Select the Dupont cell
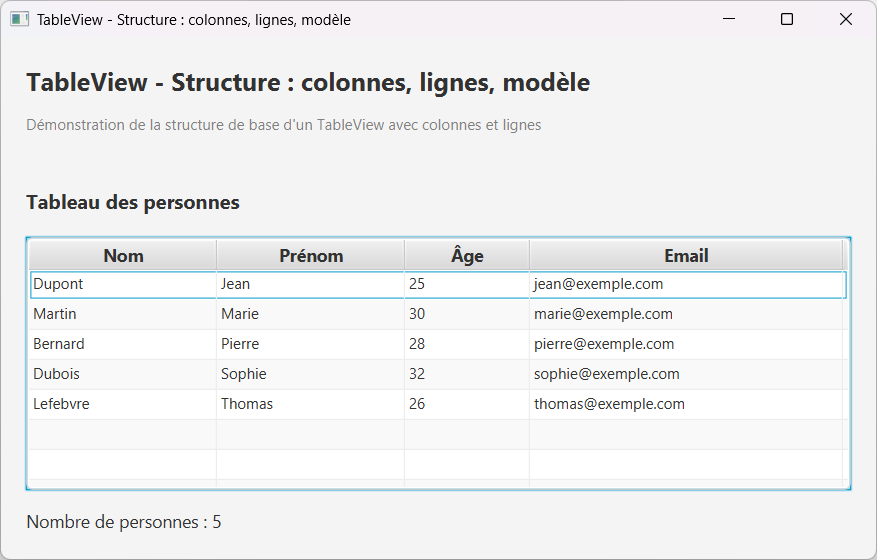877x560 pixels. (x=122, y=284)
